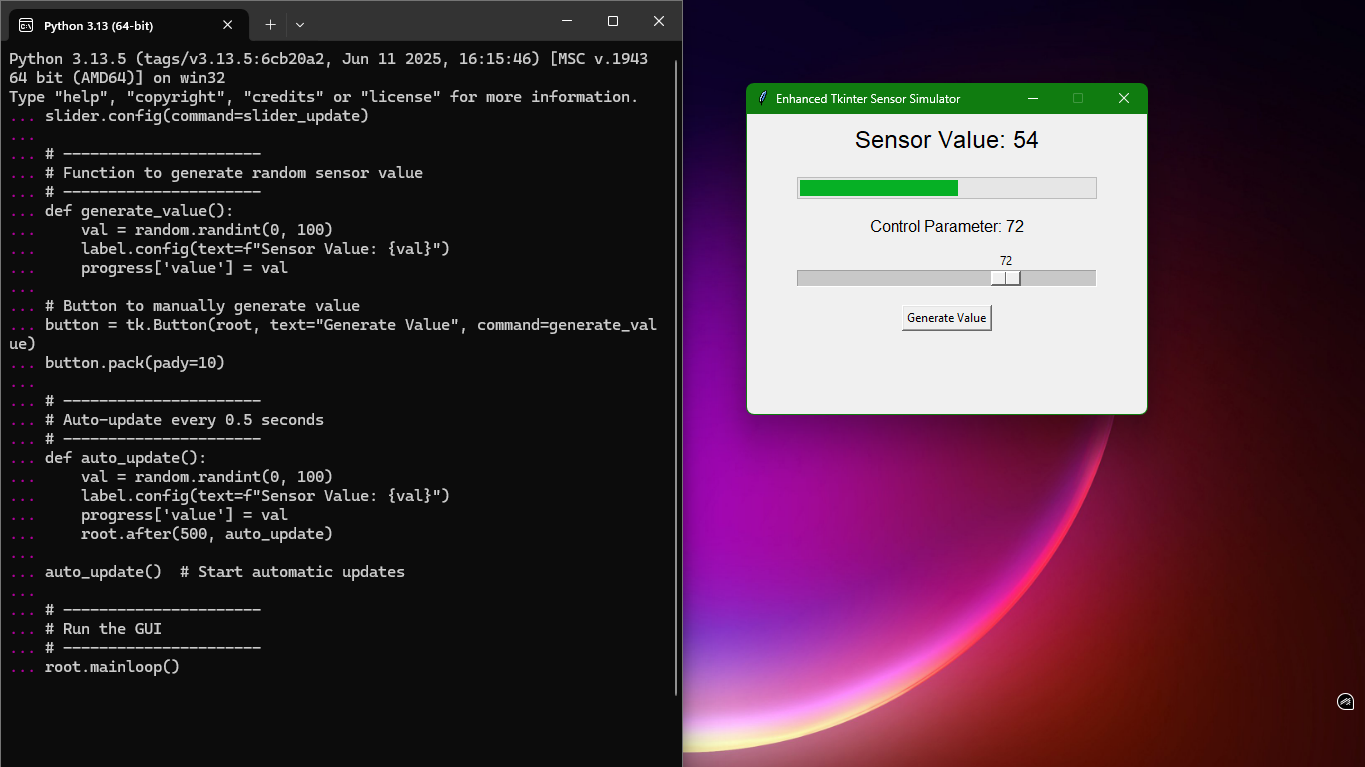
Task: Click the dark leaf-shaped icon on the desktop wallpaper
Action: pyautogui.click(x=1344, y=702)
